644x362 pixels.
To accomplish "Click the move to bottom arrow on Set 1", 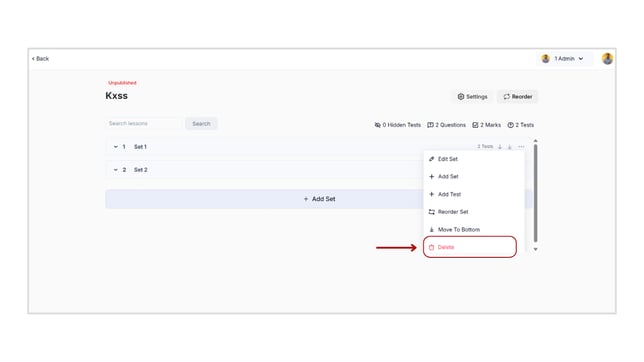I will pyautogui.click(x=510, y=147).
